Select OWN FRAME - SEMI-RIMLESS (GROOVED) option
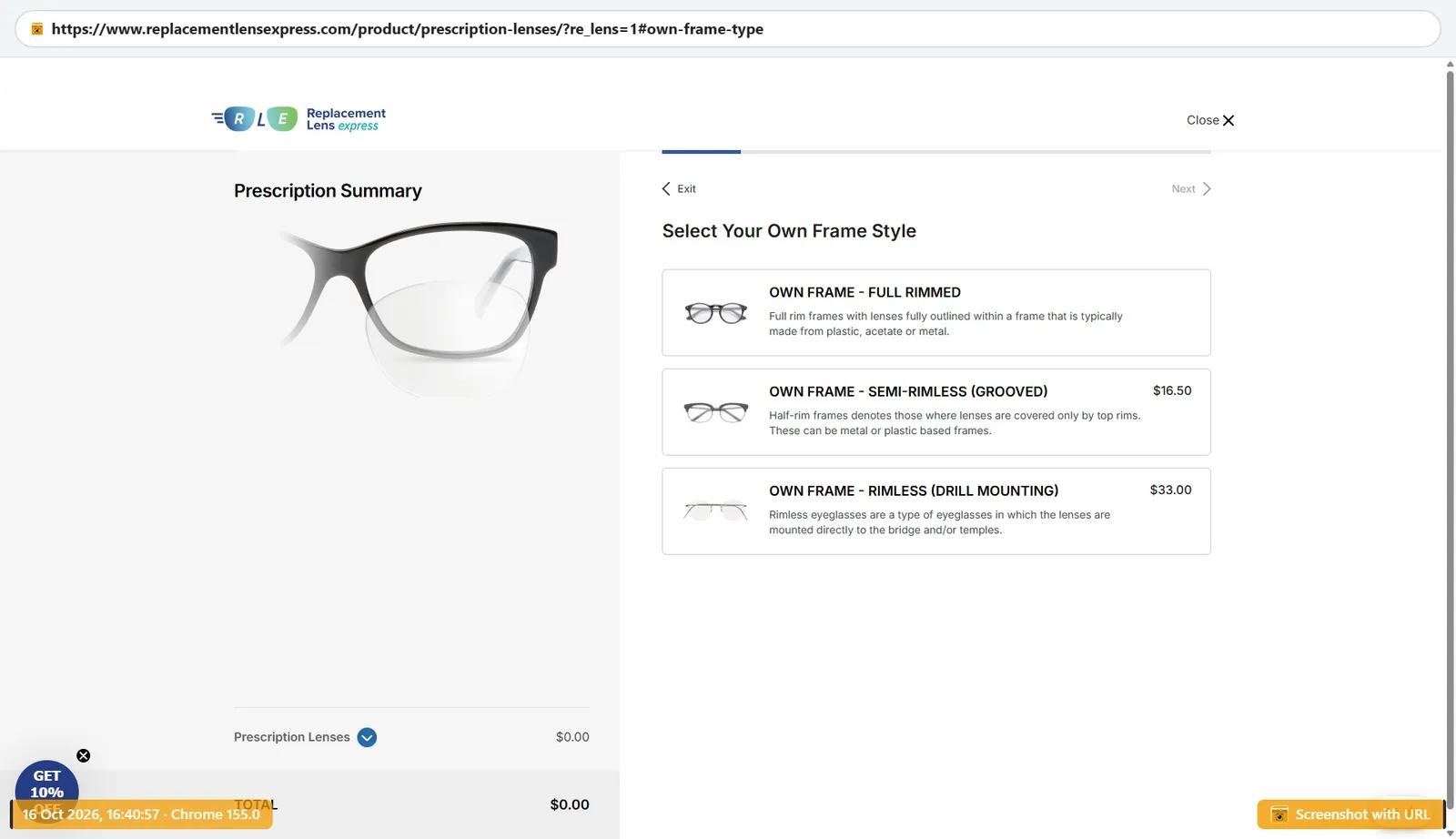The height and width of the screenshot is (839, 1456). click(935, 411)
